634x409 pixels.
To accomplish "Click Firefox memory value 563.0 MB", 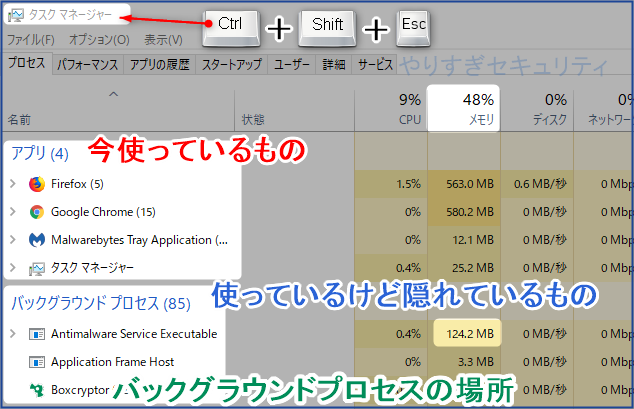I will click(470, 184).
